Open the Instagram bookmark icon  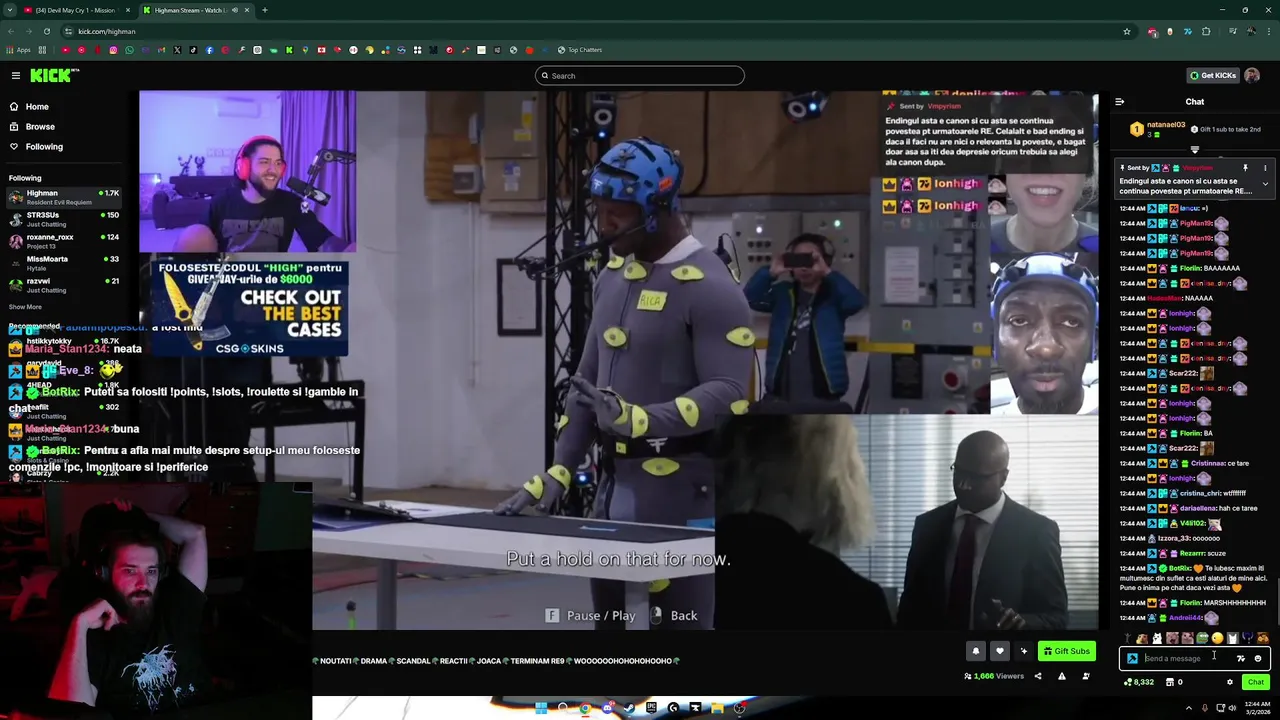[x=113, y=50]
